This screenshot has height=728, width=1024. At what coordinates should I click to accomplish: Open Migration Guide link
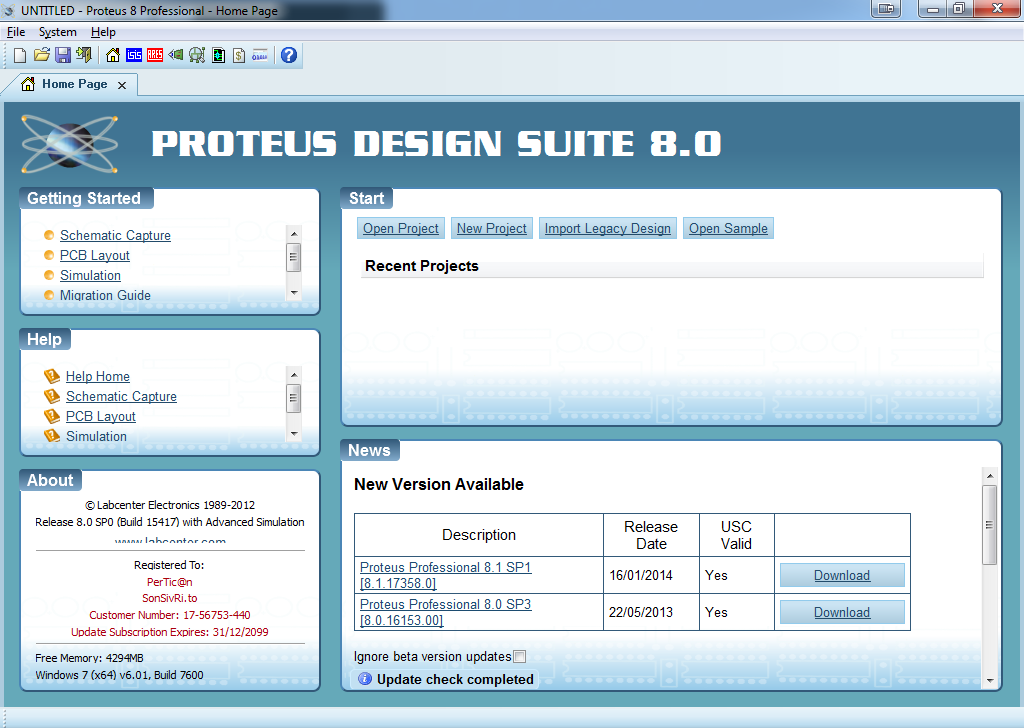point(105,295)
